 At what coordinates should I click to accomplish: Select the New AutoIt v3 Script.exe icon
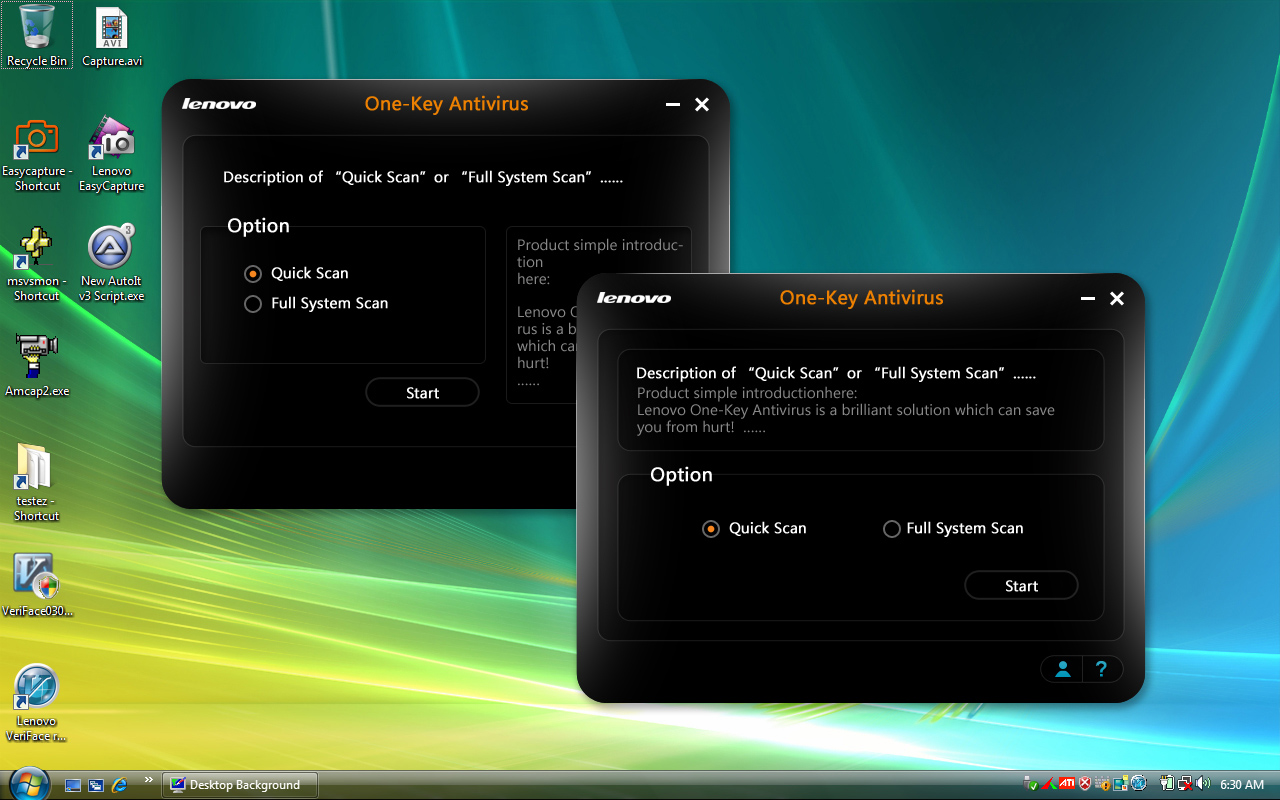coord(112,247)
